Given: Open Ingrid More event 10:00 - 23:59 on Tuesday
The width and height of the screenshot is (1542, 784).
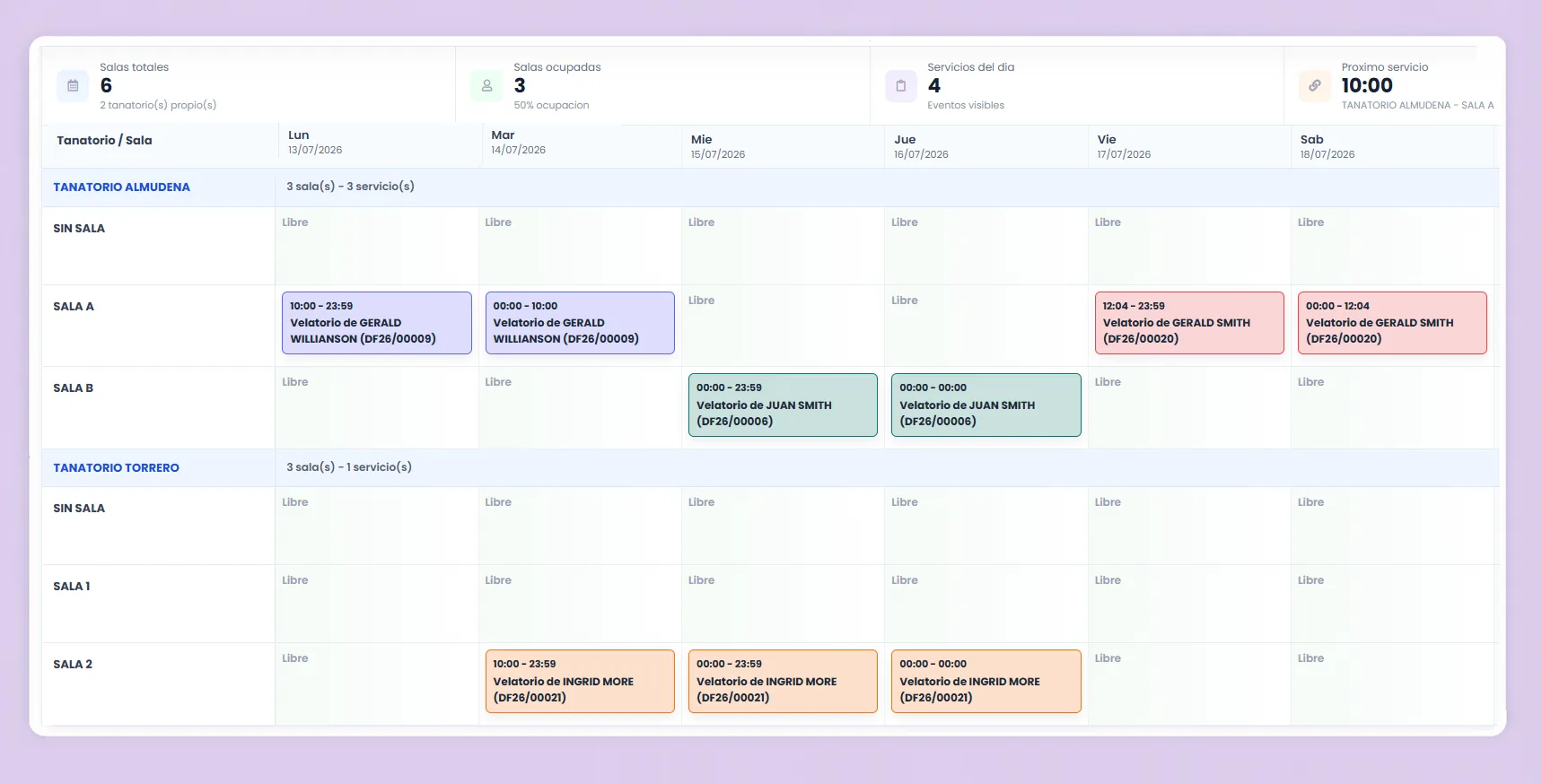Looking at the screenshot, I should click(x=580, y=682).
